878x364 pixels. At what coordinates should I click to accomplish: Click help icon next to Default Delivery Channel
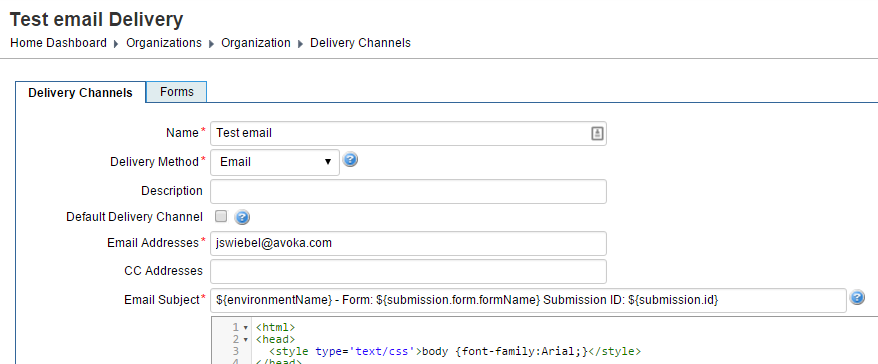[242, 217]
